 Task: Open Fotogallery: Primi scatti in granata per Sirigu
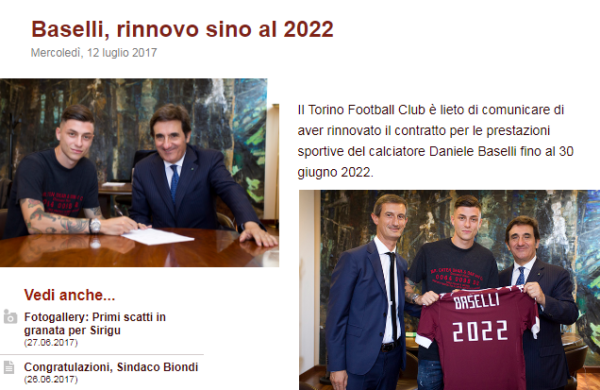pyautogui.click(x=95, y=323)
